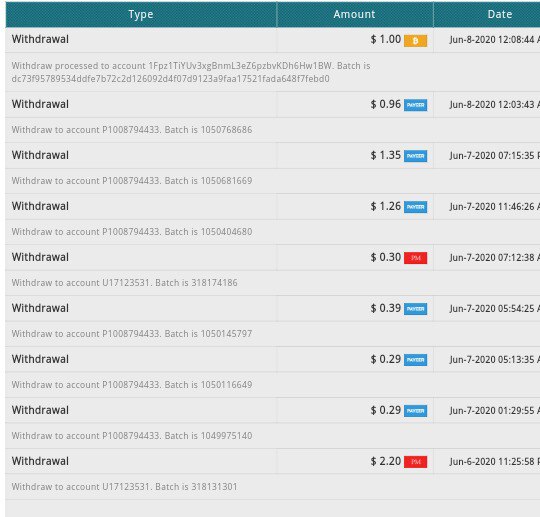Click the date Jun-7-2020 05:54:25
The image size is (540, 517).
[x=495, y=308]
